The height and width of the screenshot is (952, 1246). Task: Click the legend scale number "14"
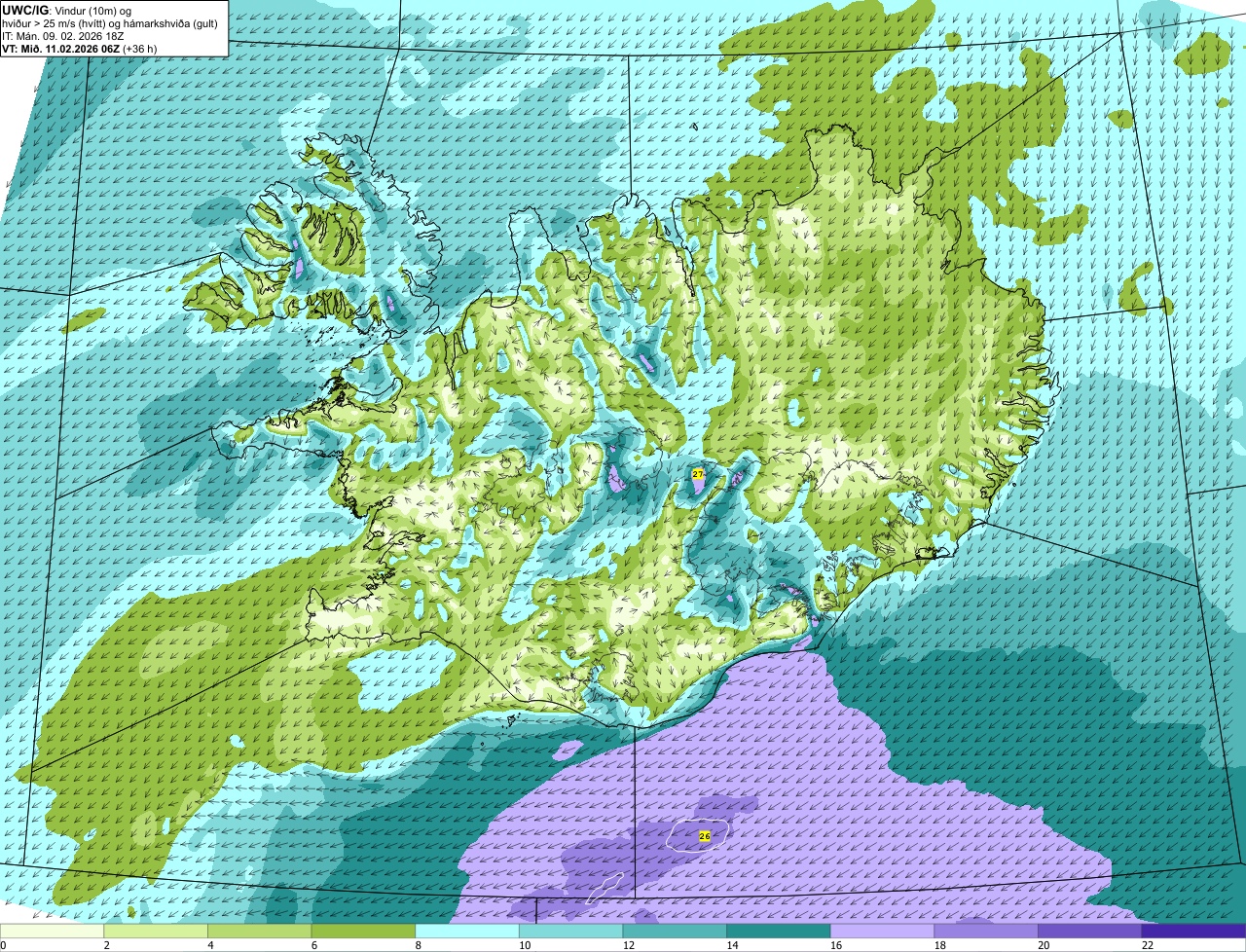click(x=732, y=945)
